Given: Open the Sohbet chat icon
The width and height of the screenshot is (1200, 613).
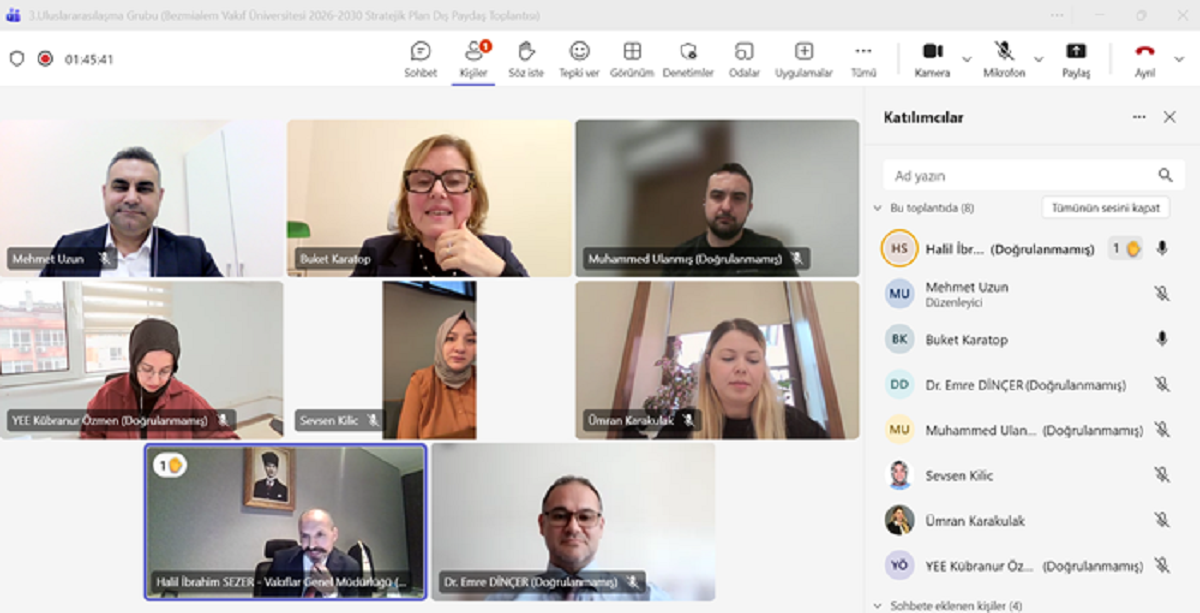Looking at the screenshot, I should click(x=420, y=52).
